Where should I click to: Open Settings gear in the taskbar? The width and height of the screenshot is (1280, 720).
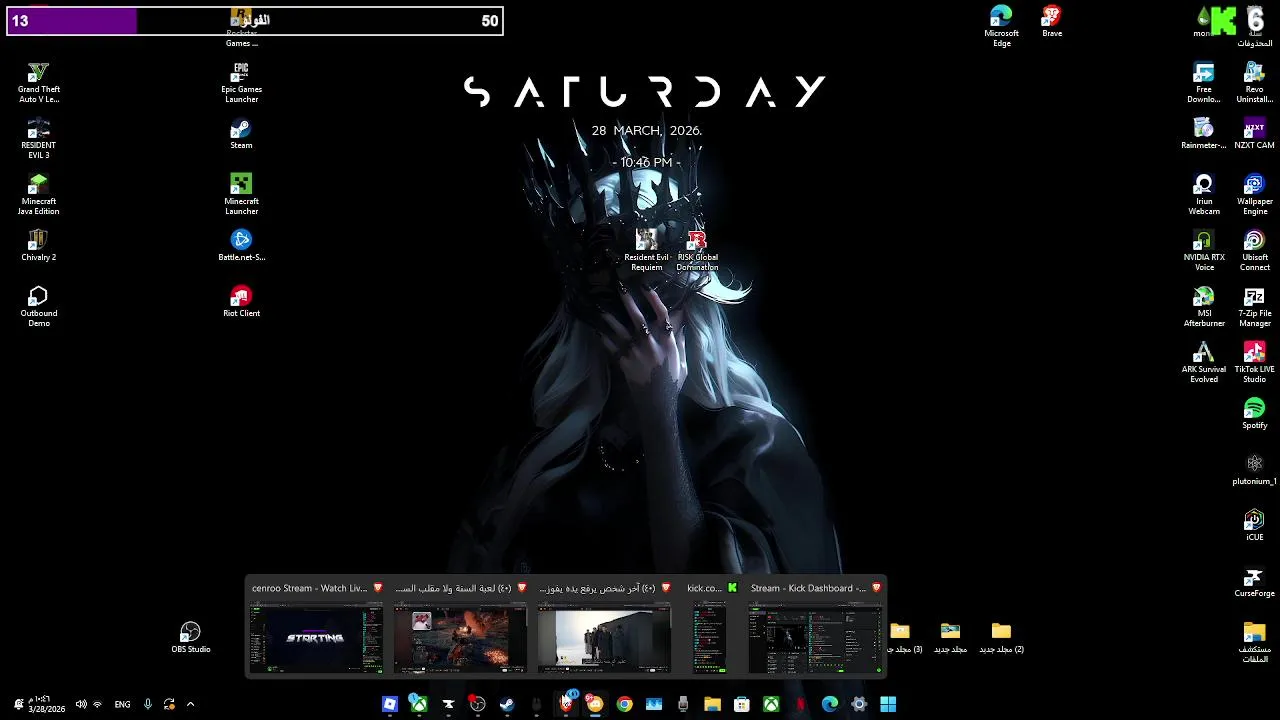(859, 704)
